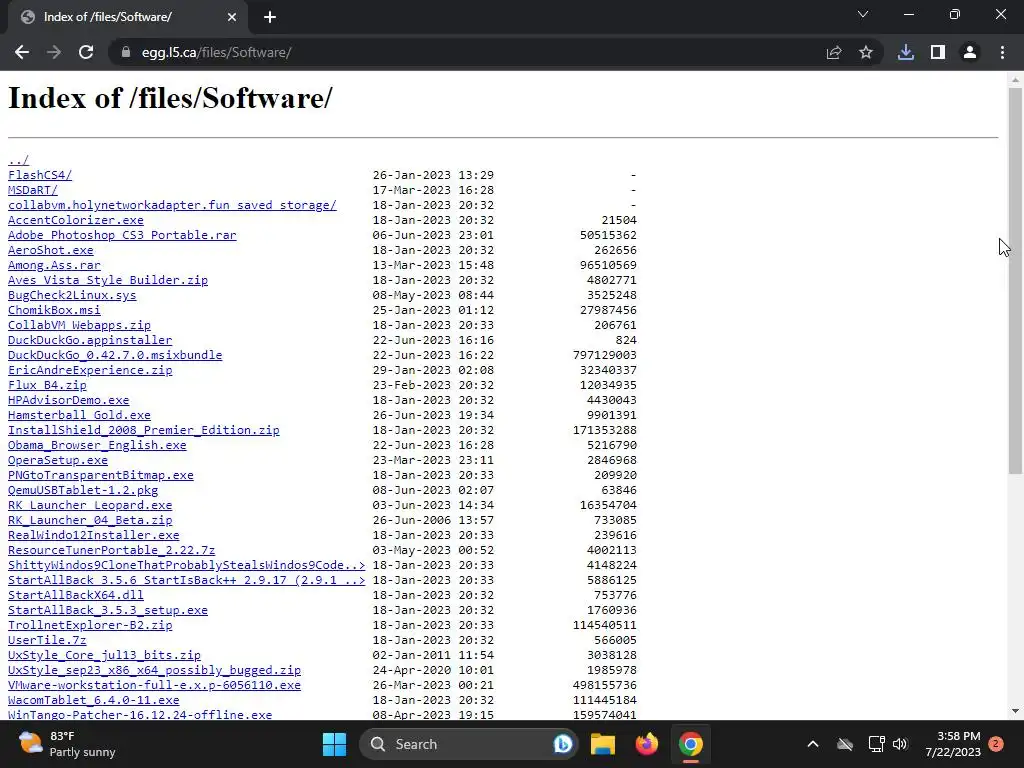1024x768 pixels.
Task: View site info via the lock icon
Action: [125, 52]
